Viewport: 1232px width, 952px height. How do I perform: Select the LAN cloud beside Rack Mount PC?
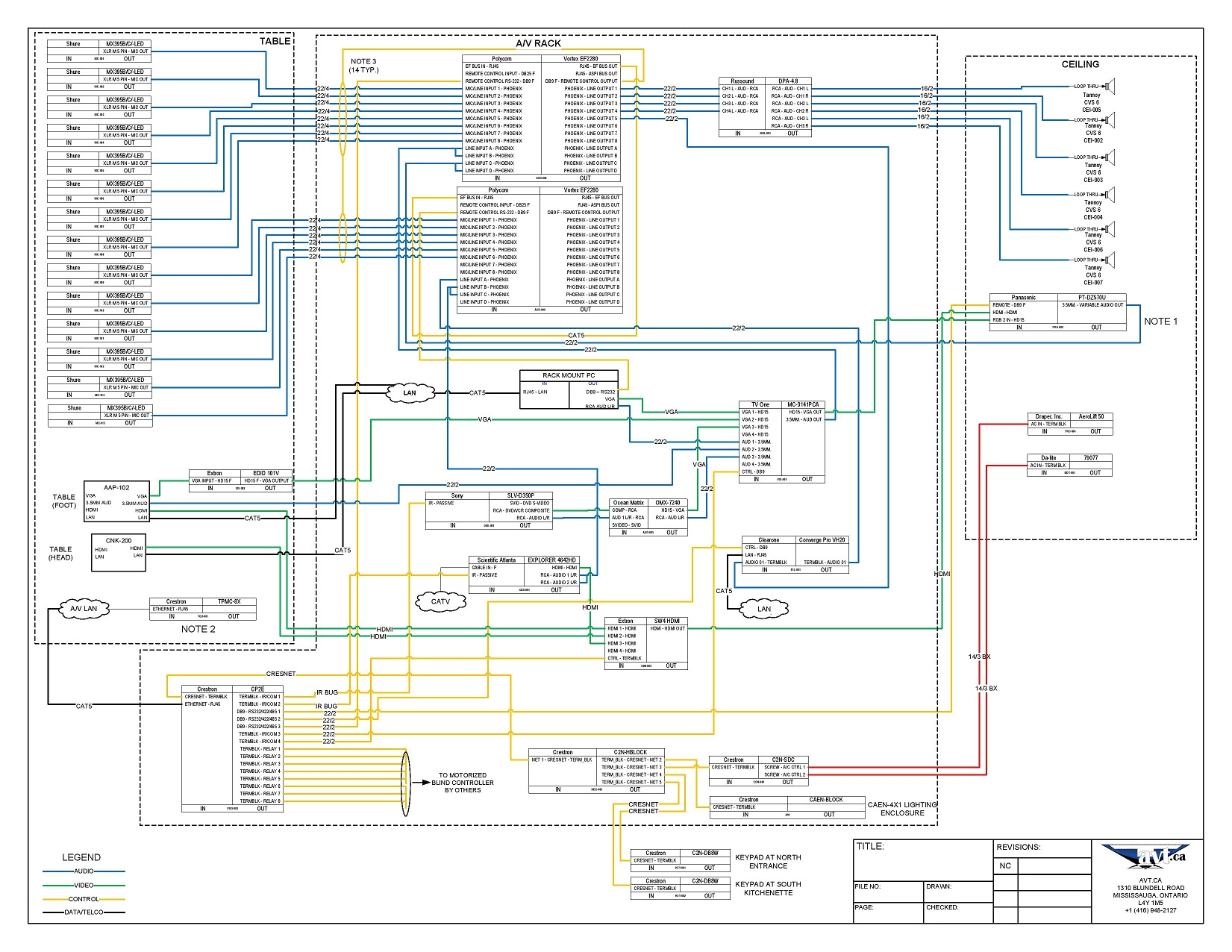point(410,393)
